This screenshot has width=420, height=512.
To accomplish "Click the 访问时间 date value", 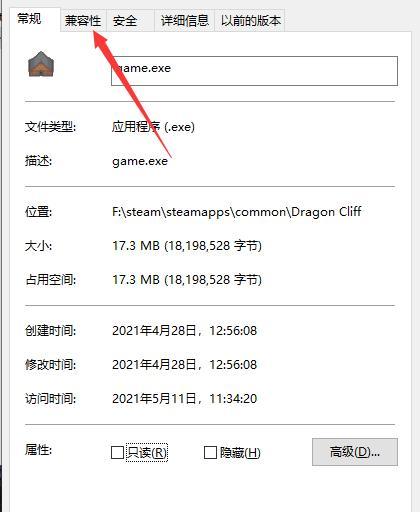I will click(x=184, y=399).
